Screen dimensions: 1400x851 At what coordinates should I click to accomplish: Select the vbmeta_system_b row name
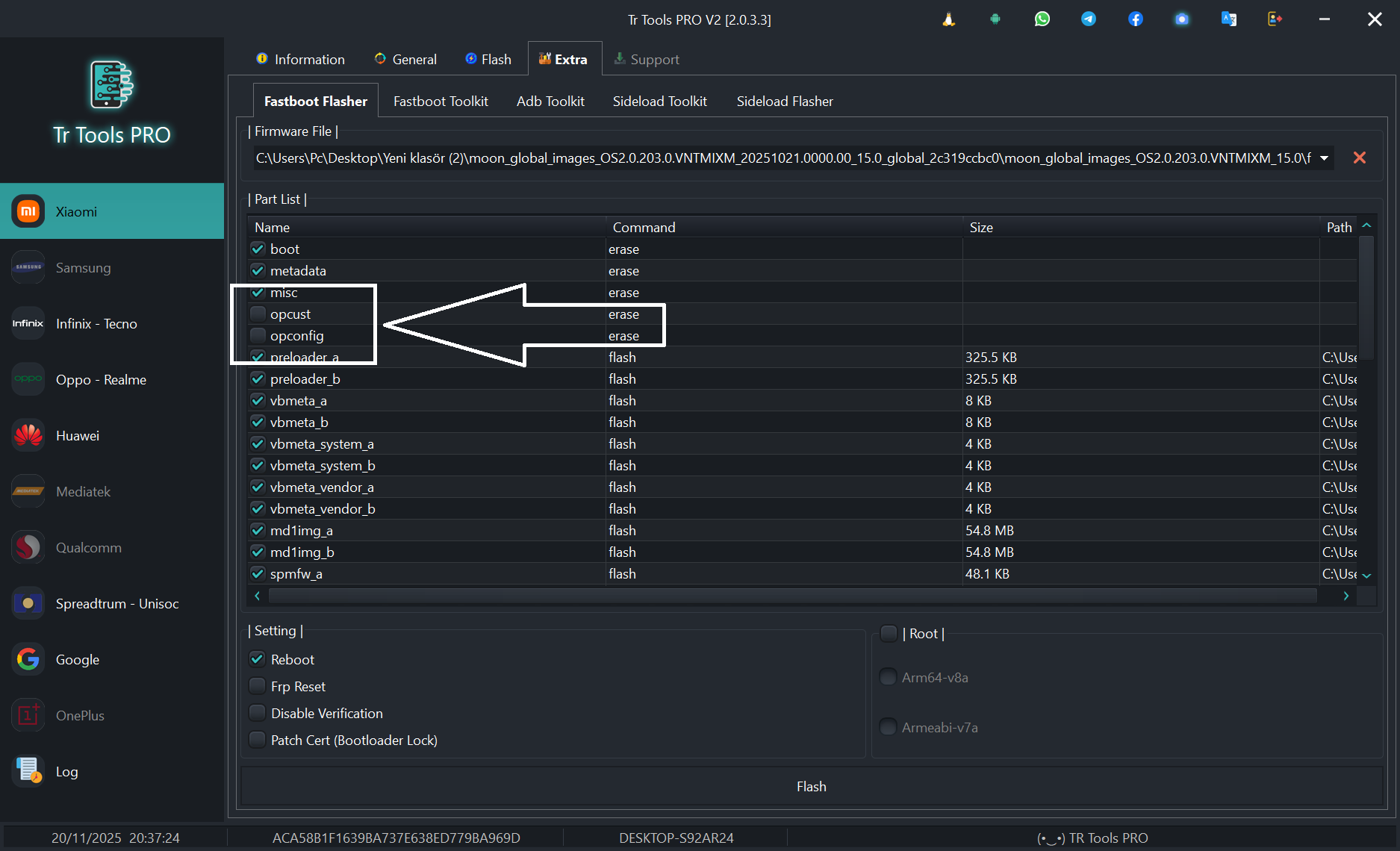pos(323,465)
